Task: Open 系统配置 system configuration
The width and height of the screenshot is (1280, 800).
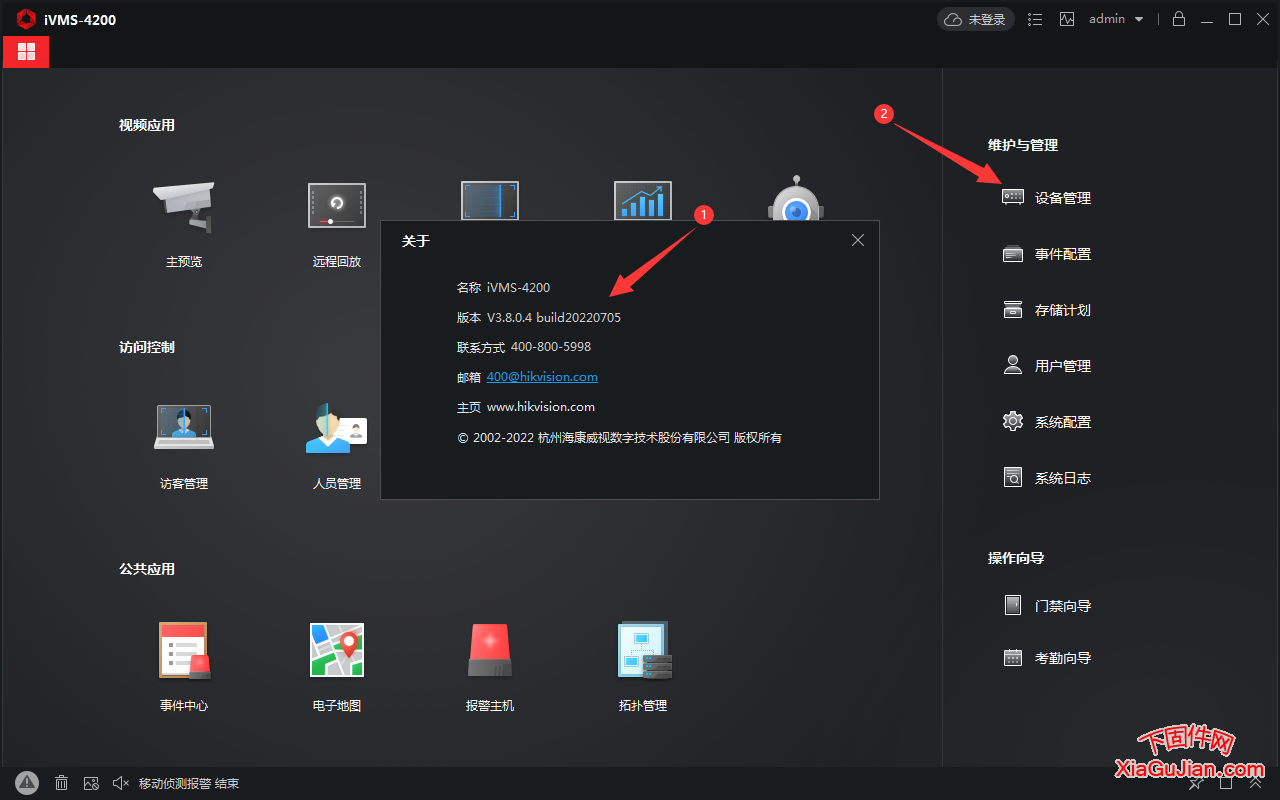Action: click(x=1047, y=422)
